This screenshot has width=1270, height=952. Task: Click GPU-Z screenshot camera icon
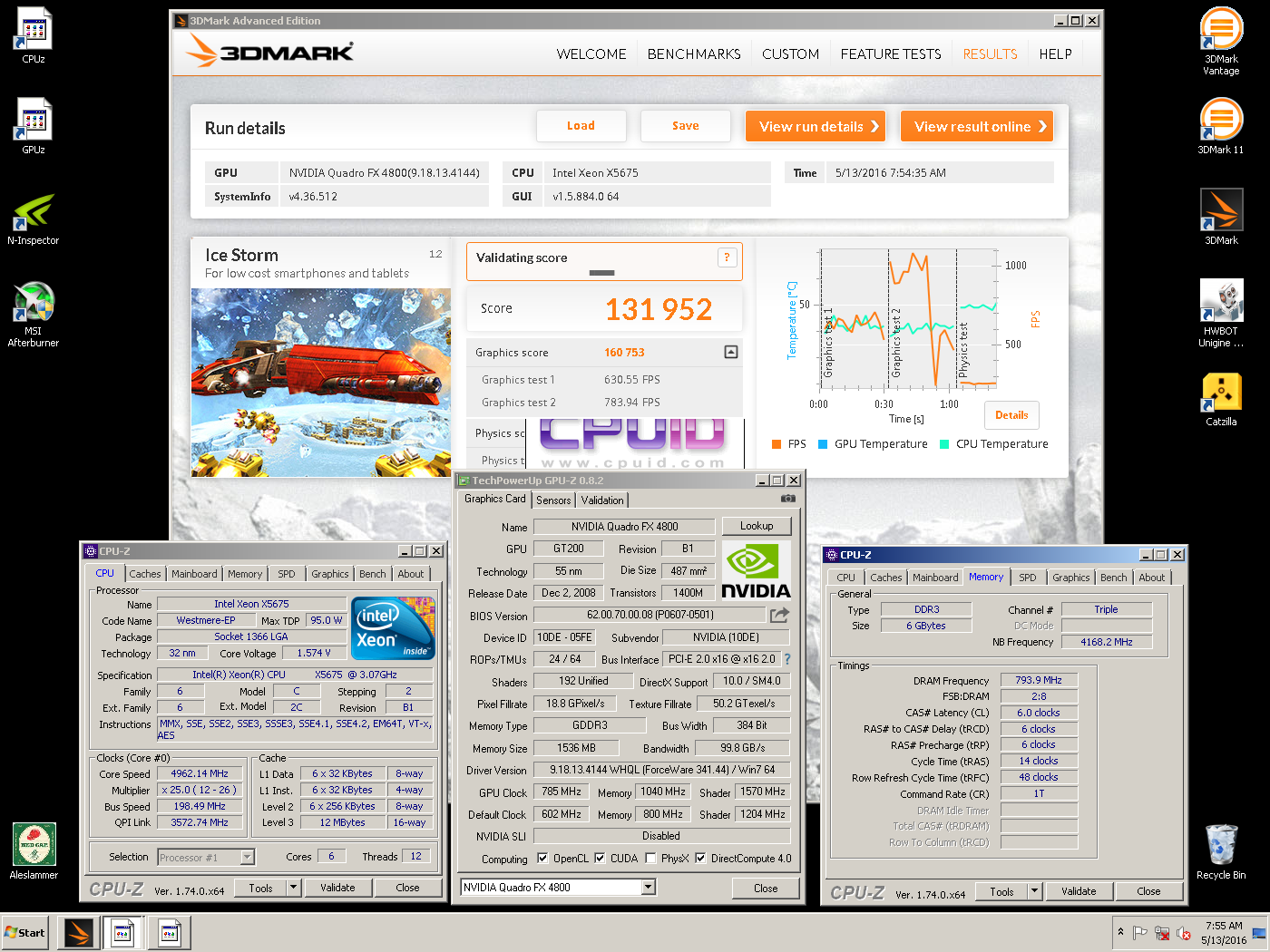788,499
